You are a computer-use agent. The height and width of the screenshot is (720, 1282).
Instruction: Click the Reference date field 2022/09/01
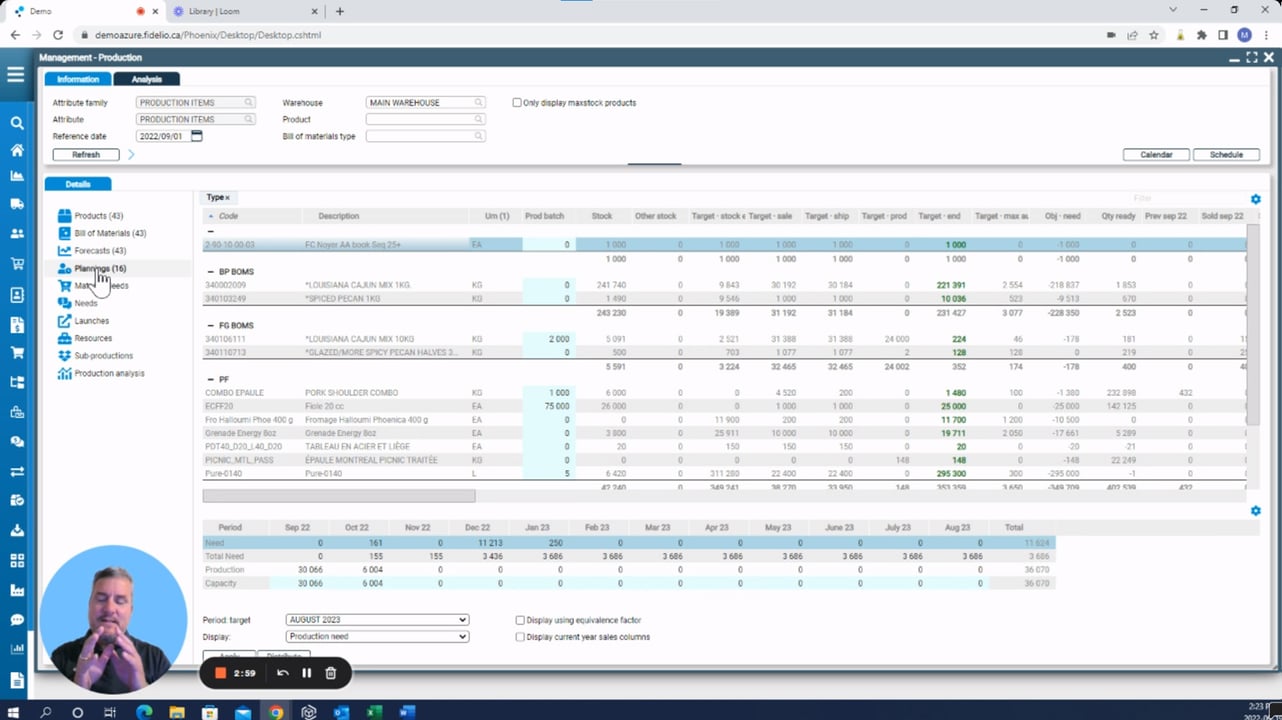tap(162, 136)
